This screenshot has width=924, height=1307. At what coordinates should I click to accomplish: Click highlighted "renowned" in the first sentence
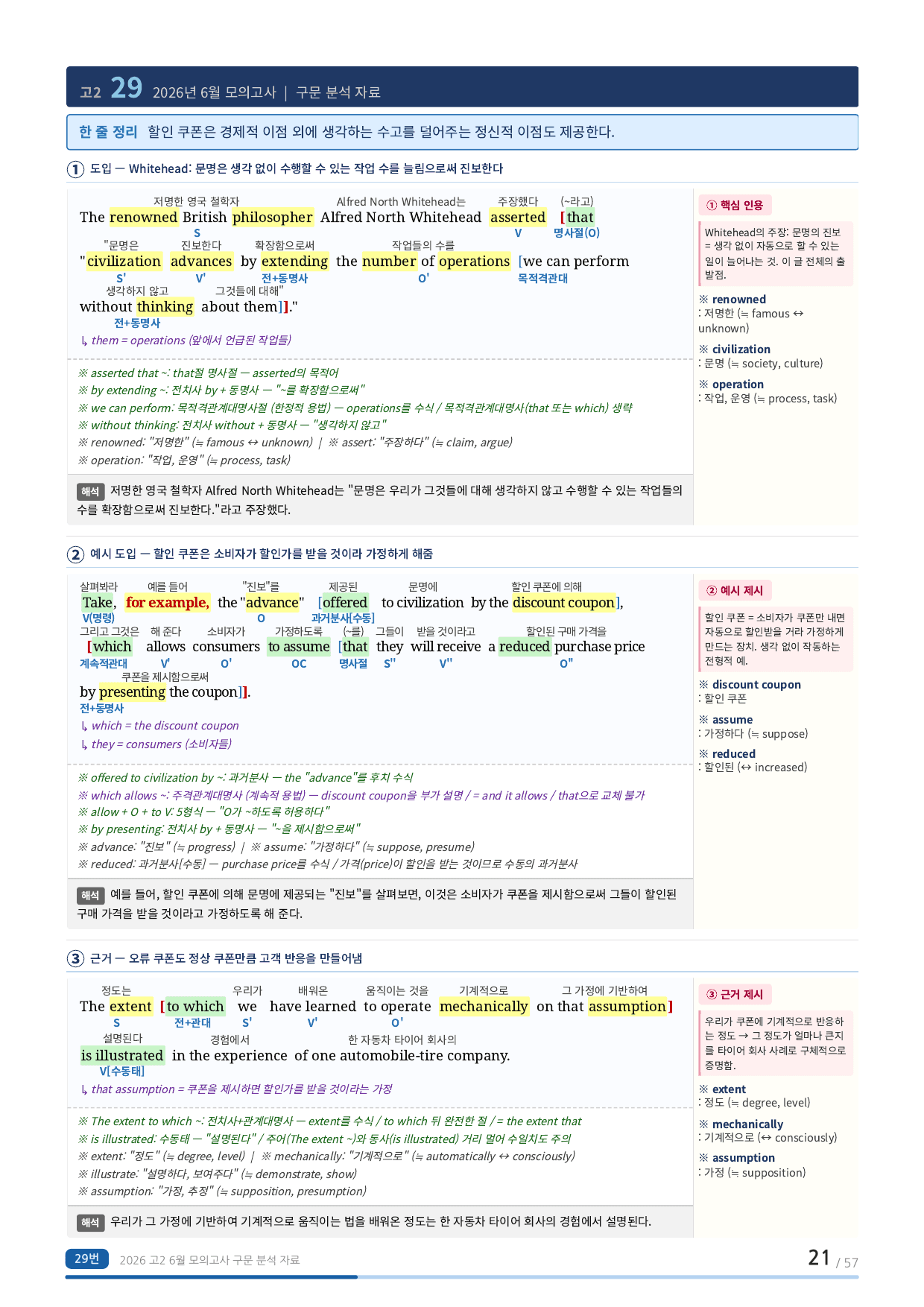(x=144, y=217)
